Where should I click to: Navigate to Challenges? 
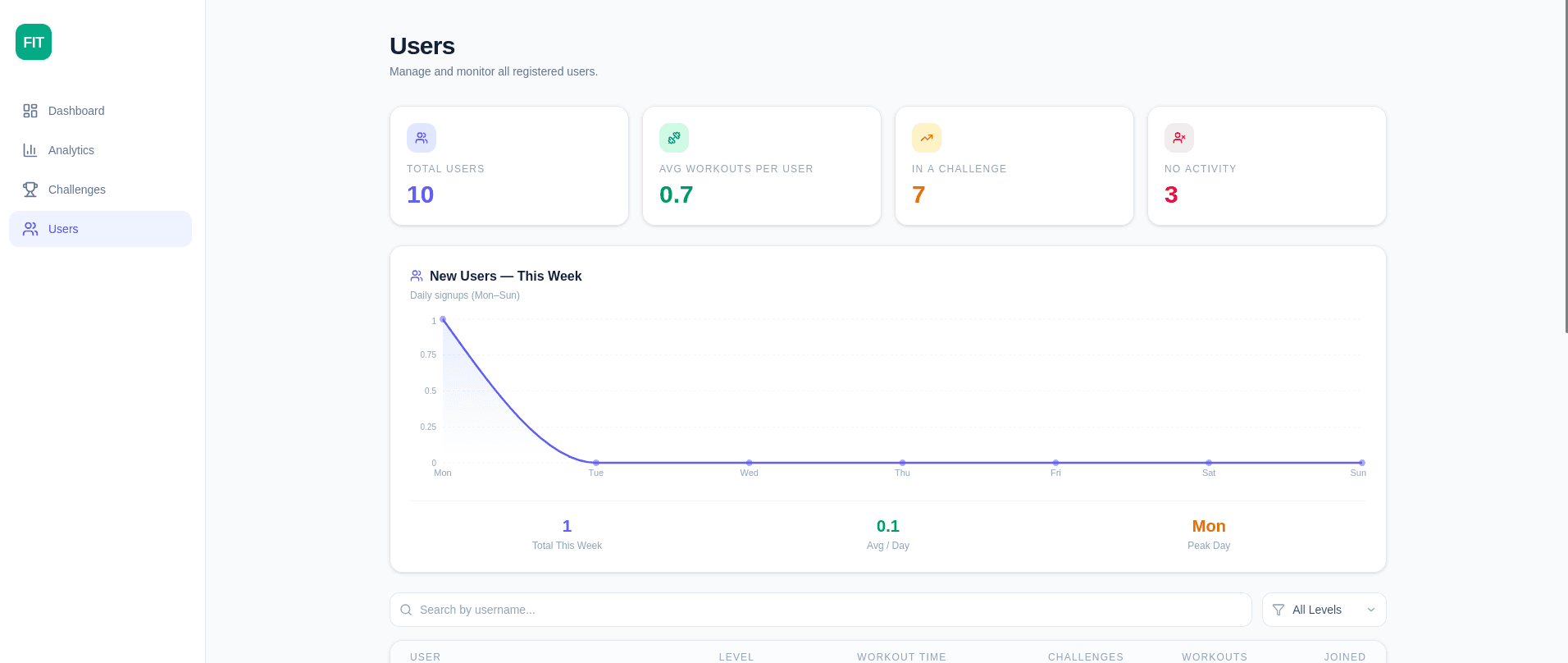pyautogui.click(x=100, y=190)
